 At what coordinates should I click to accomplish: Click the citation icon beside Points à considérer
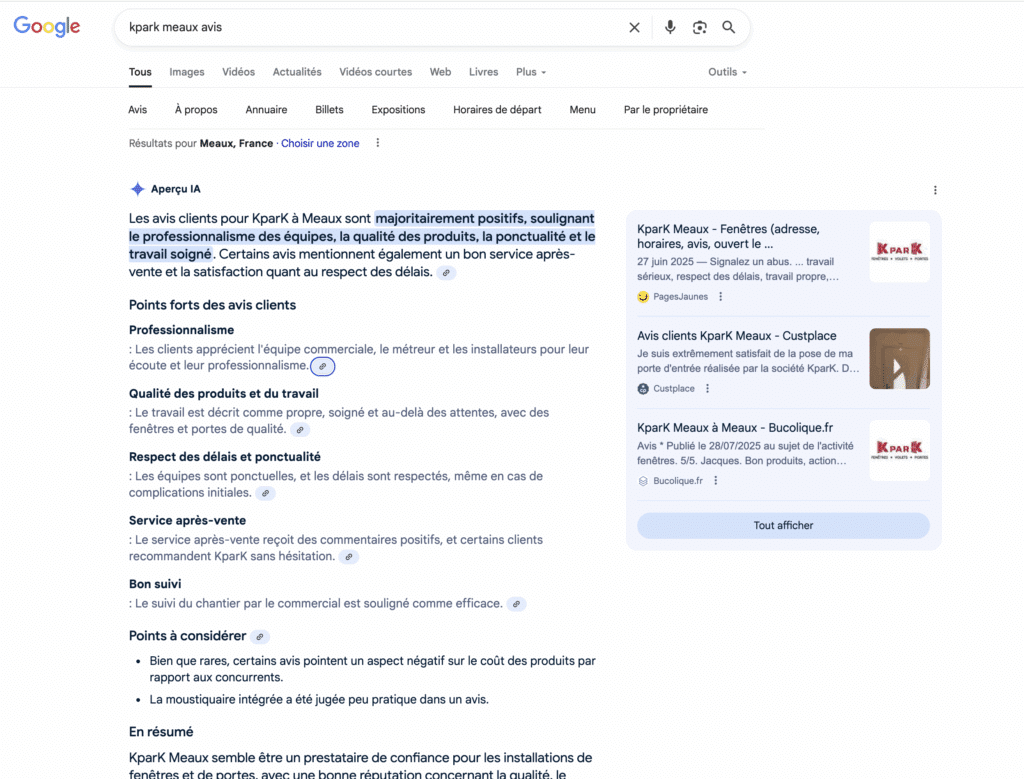coord(258,636)
